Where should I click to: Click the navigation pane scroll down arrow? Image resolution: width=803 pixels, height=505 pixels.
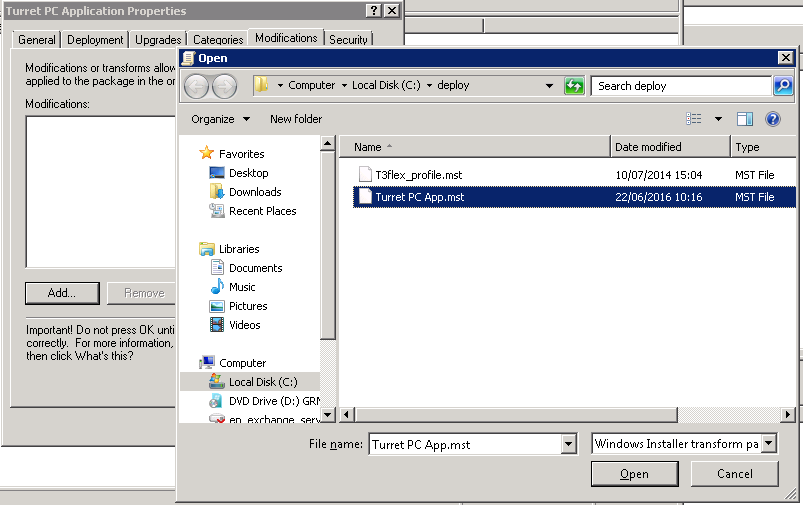pyautogui.click(x=328, y=414)
